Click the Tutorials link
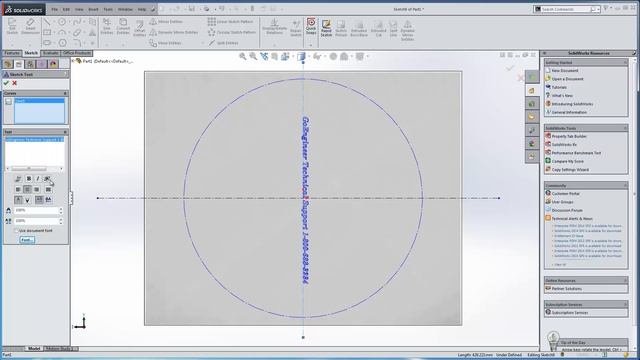The width and height of the screenshot is (640, 360). tap(559, 87)
